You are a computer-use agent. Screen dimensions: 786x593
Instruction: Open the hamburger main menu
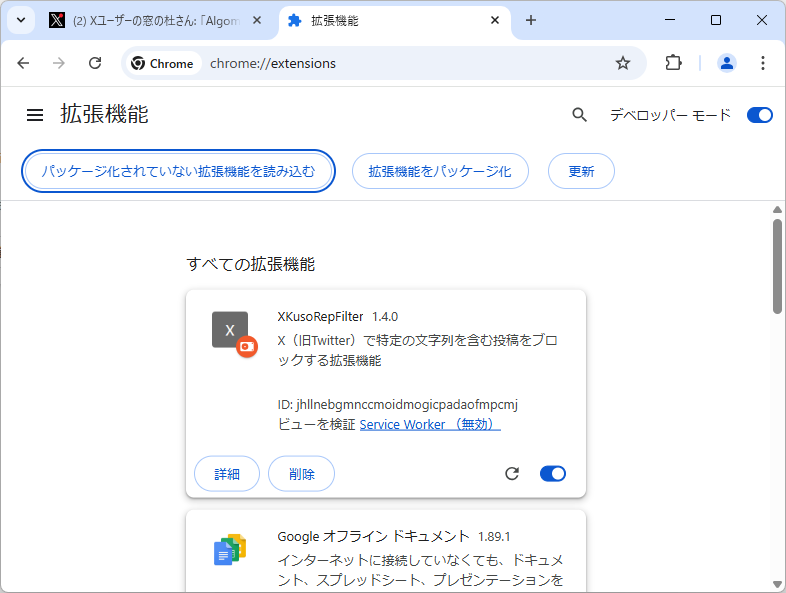click(35, 115)
